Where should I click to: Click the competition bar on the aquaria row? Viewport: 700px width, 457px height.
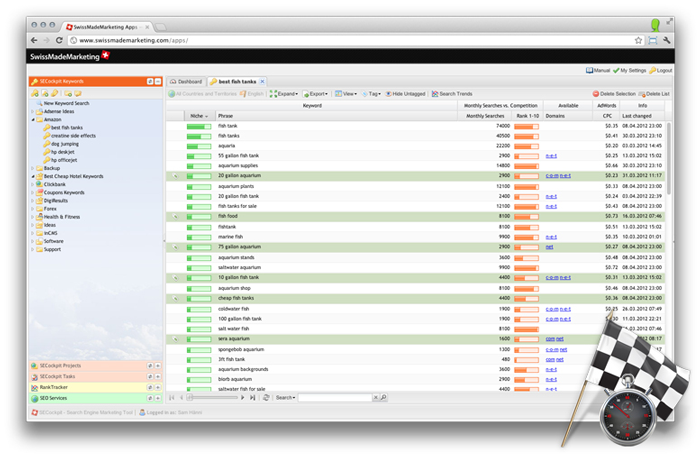[526, 146]
